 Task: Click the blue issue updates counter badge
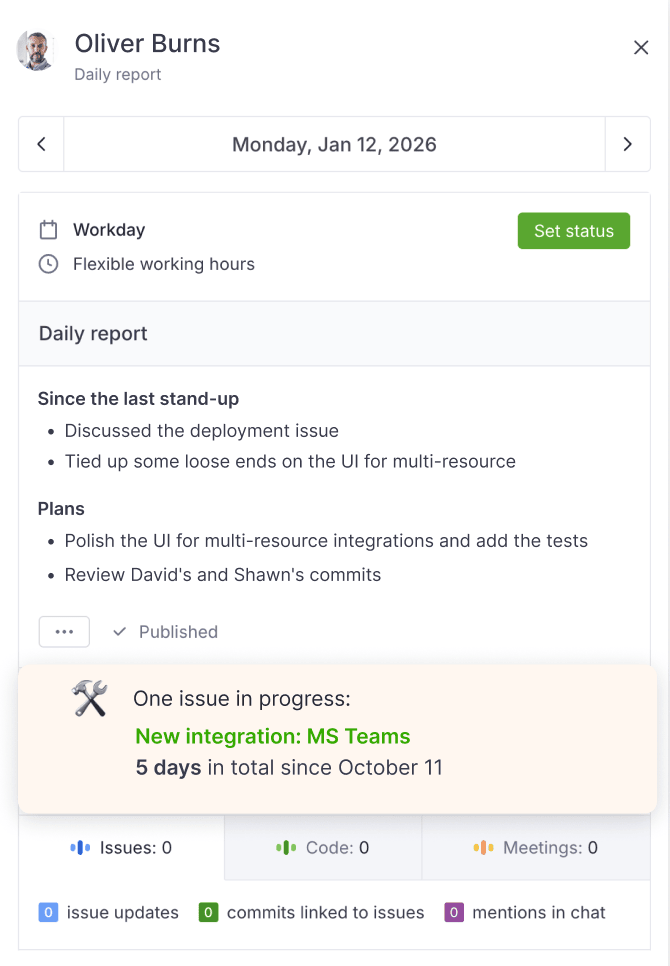click(x=48, y=912)
